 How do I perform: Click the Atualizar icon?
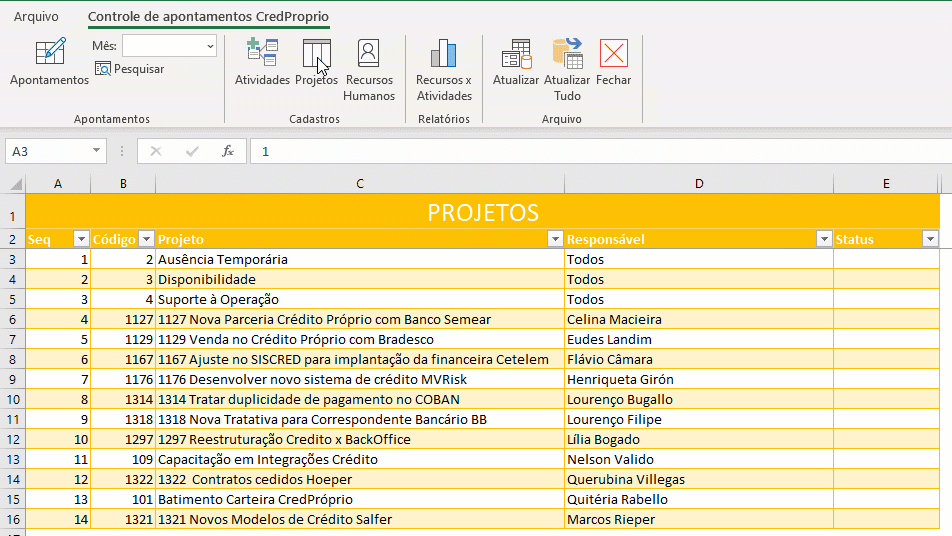coord(516,53)
